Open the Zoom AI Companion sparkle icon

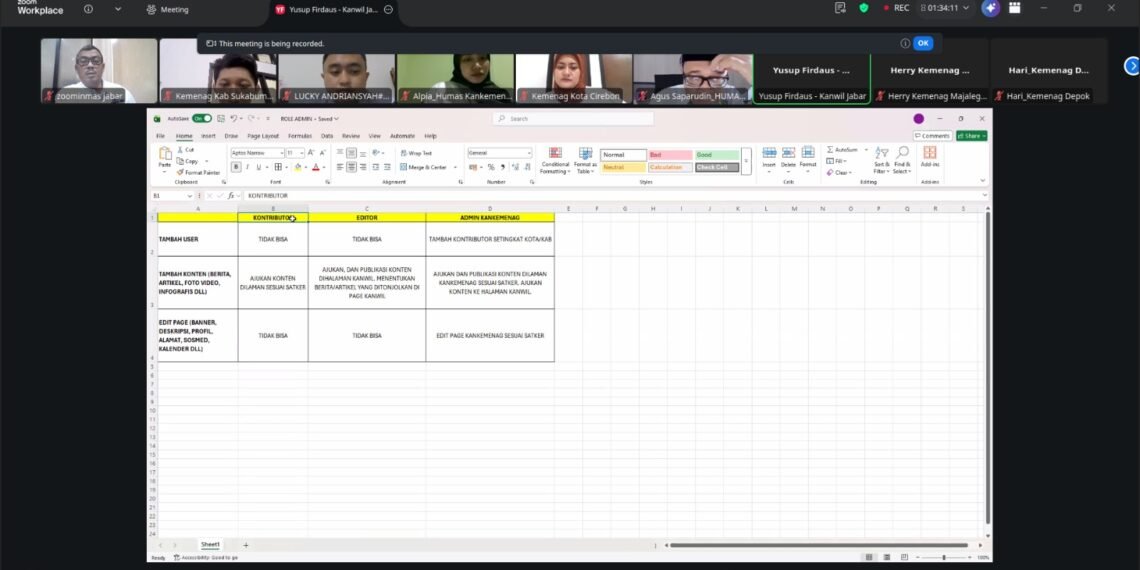tap(990, 8)
